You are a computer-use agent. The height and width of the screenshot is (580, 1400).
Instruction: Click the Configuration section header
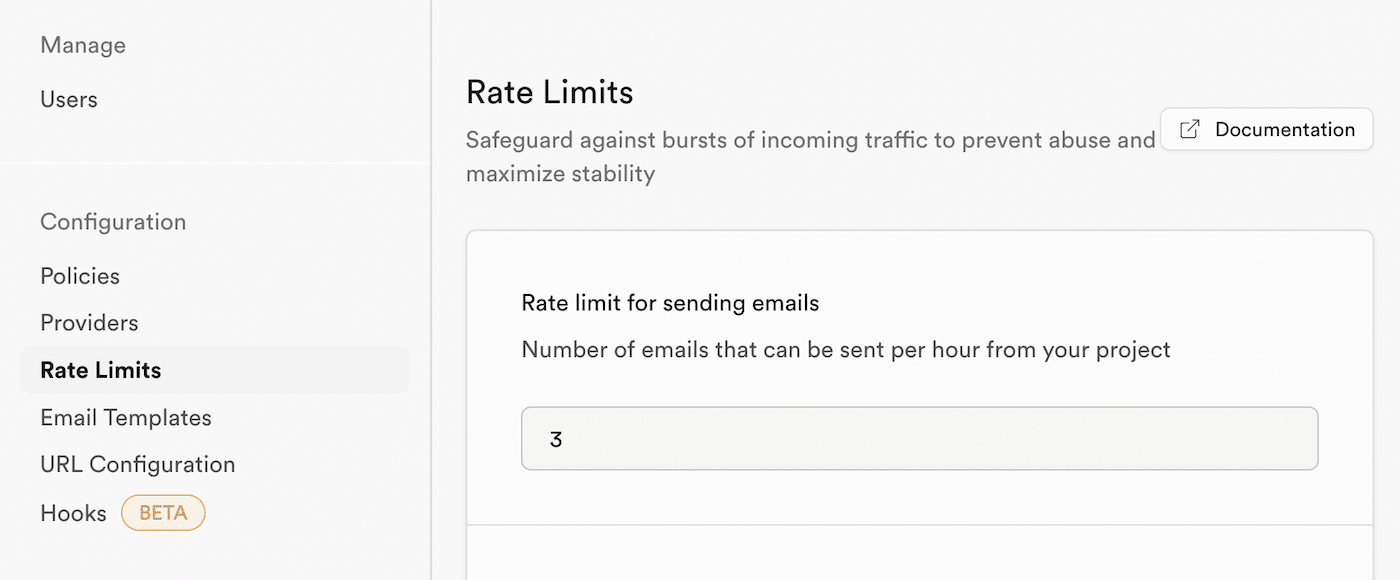[x=113, y=221]
